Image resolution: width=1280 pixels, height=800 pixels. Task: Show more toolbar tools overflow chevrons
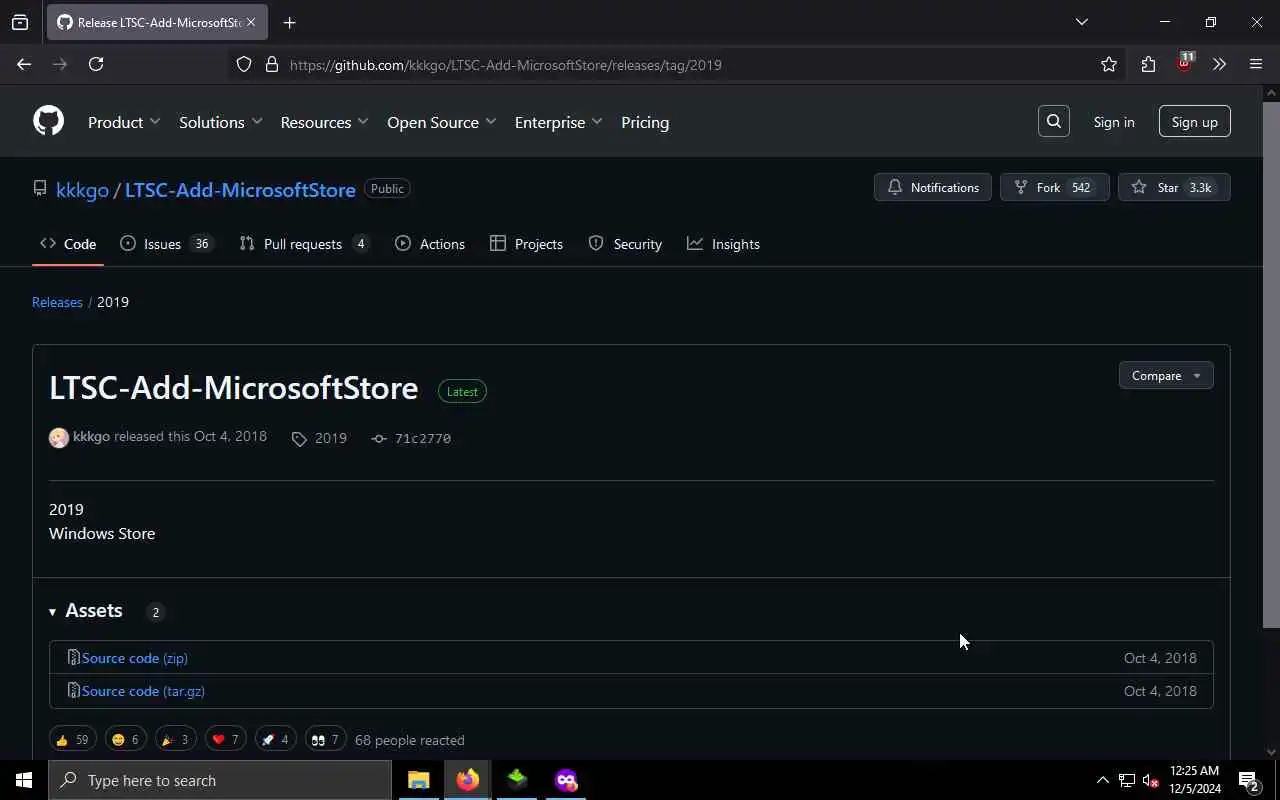point(1219,64)
